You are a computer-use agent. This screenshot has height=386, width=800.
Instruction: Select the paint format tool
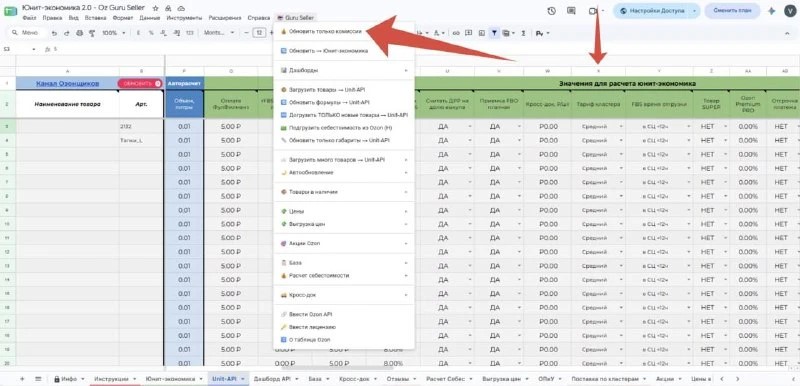pos(92,33)
